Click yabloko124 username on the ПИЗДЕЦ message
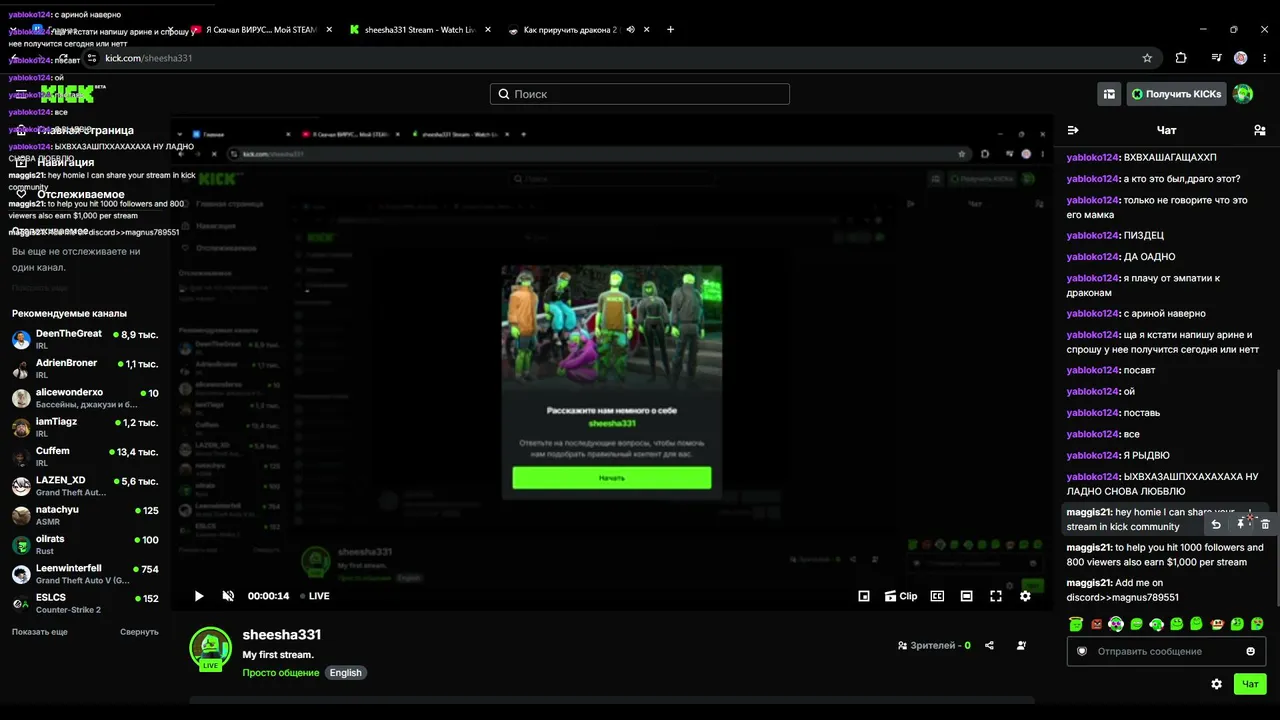The image size is (1280, 720). 1092,235
